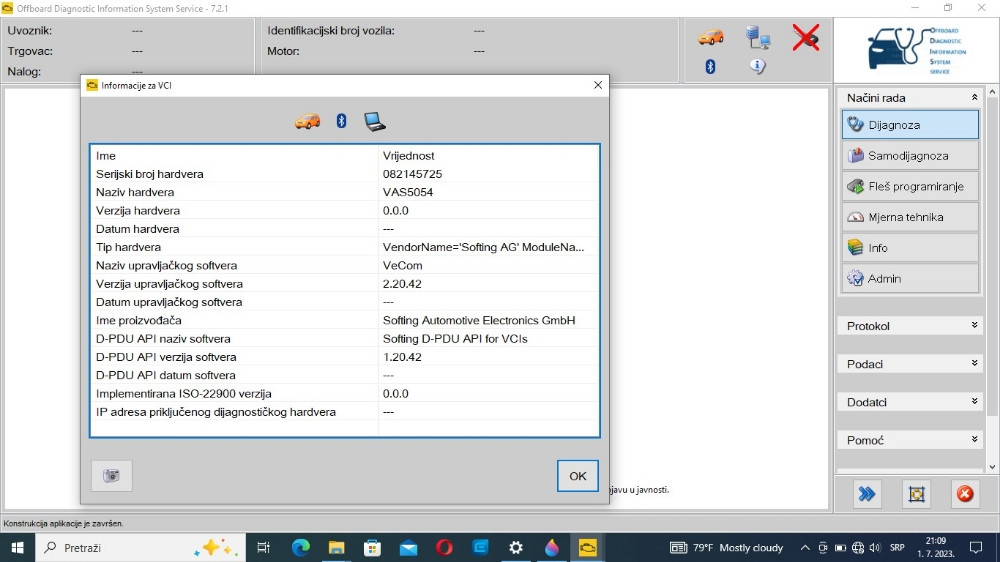Select version value 2.20.42

point(402,284)
